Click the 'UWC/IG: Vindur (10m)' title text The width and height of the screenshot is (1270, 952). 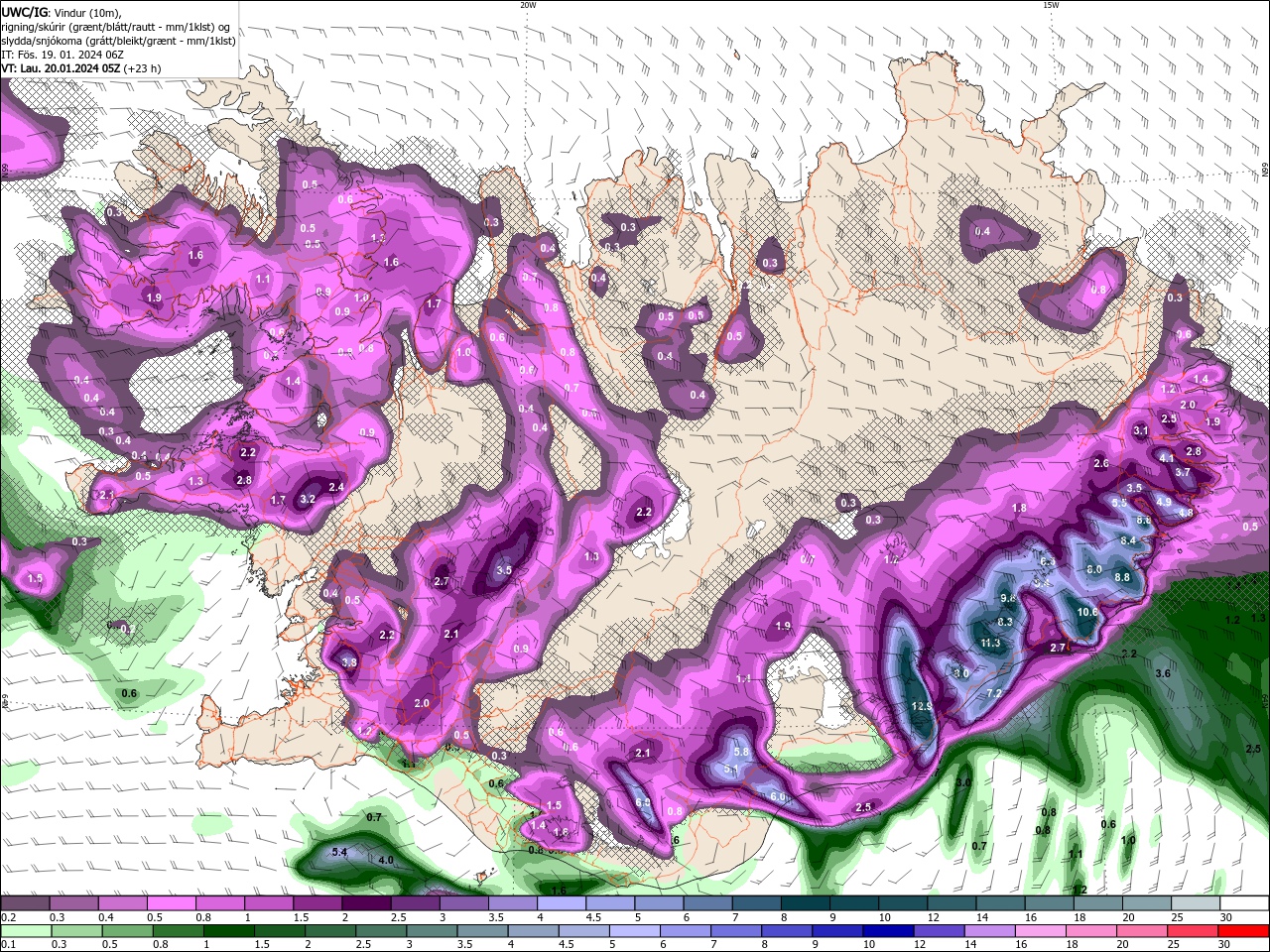[63, 12]
